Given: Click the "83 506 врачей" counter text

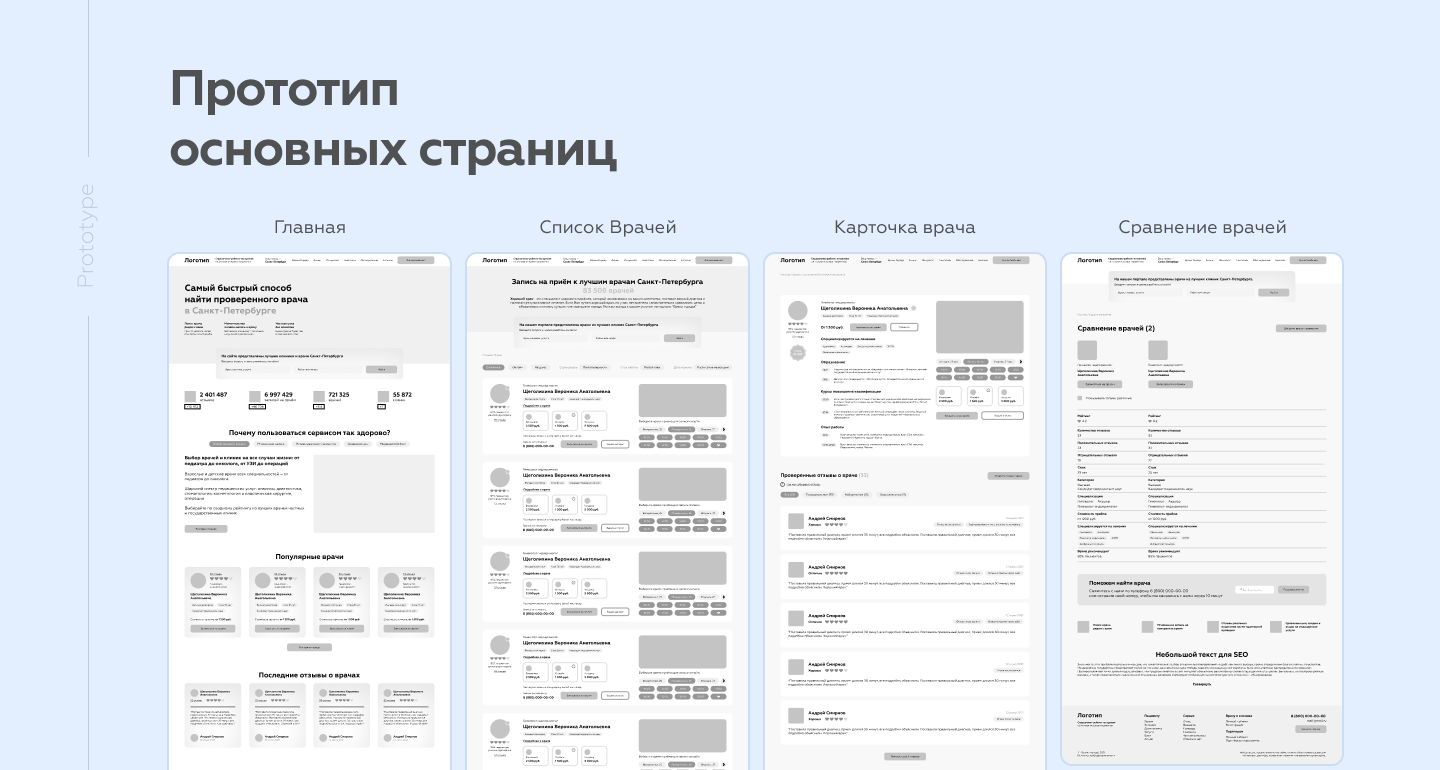Looking at the screenshot, I should [607, 290].
